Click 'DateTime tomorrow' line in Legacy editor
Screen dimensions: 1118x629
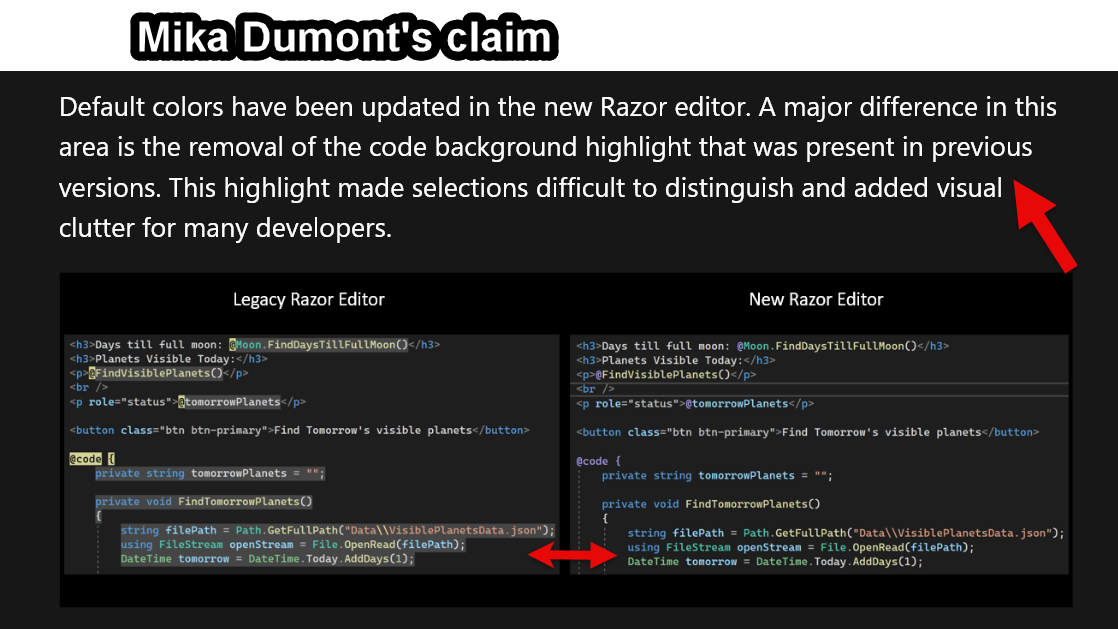point(267,558)
